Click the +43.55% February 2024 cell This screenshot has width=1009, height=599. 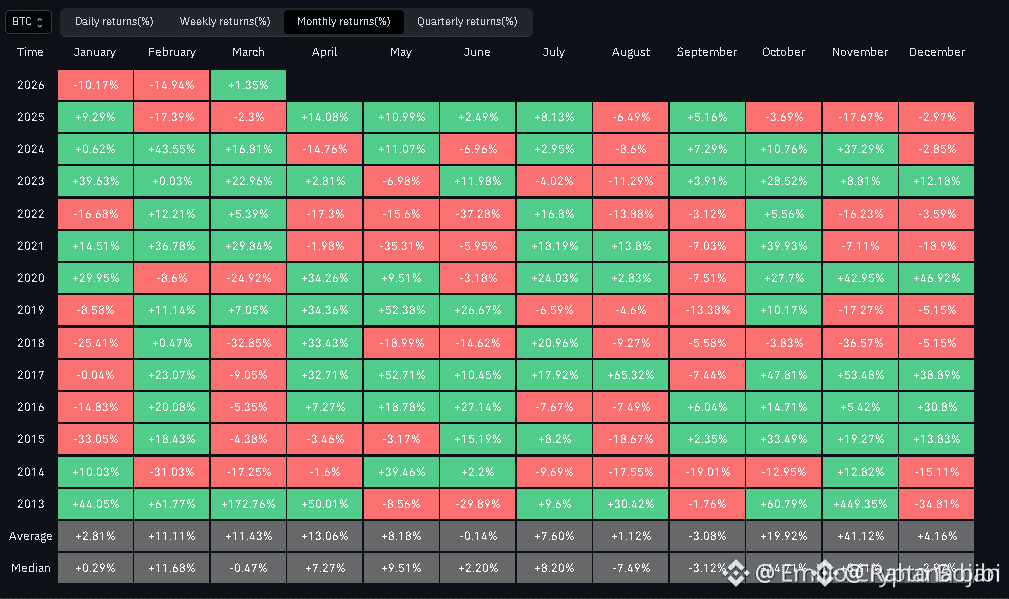pyautogui.click(x=172, y=149)
